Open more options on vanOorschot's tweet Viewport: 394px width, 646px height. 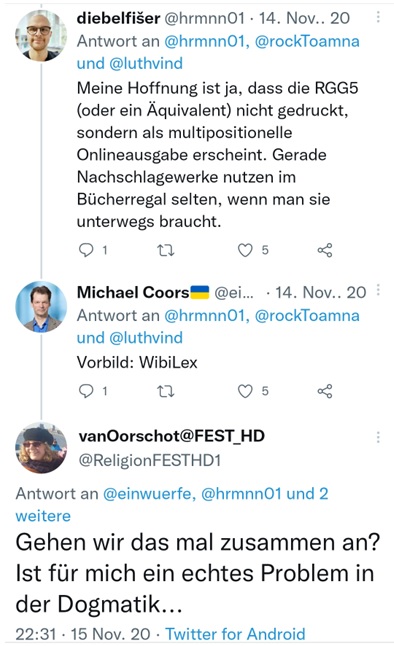point(378,437)
